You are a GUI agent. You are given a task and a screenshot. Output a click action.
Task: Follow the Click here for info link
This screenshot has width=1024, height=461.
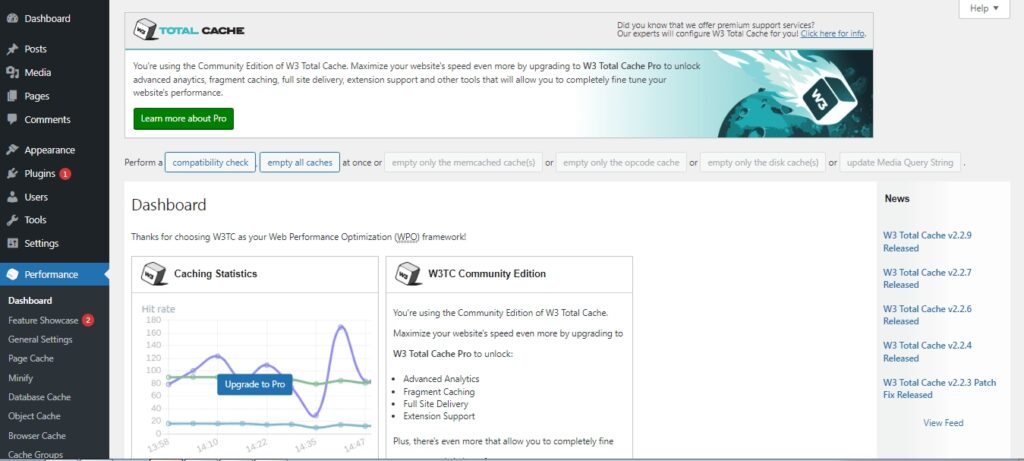pyautogui.click(x=833, y=33)
